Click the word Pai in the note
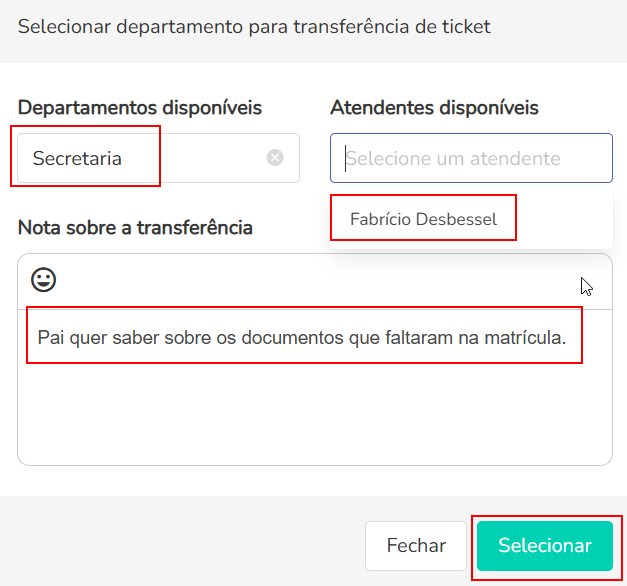The image size is (627, 586). 50,338
